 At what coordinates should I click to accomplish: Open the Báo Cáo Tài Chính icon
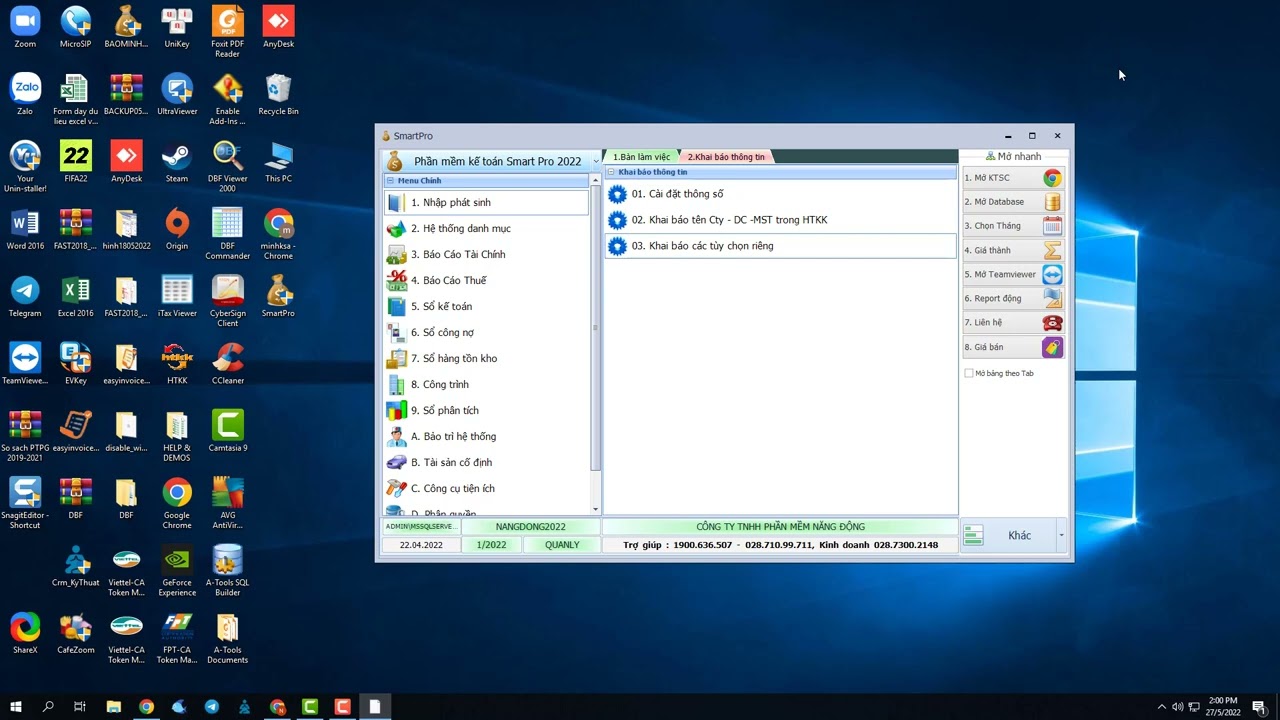(396, 255)
